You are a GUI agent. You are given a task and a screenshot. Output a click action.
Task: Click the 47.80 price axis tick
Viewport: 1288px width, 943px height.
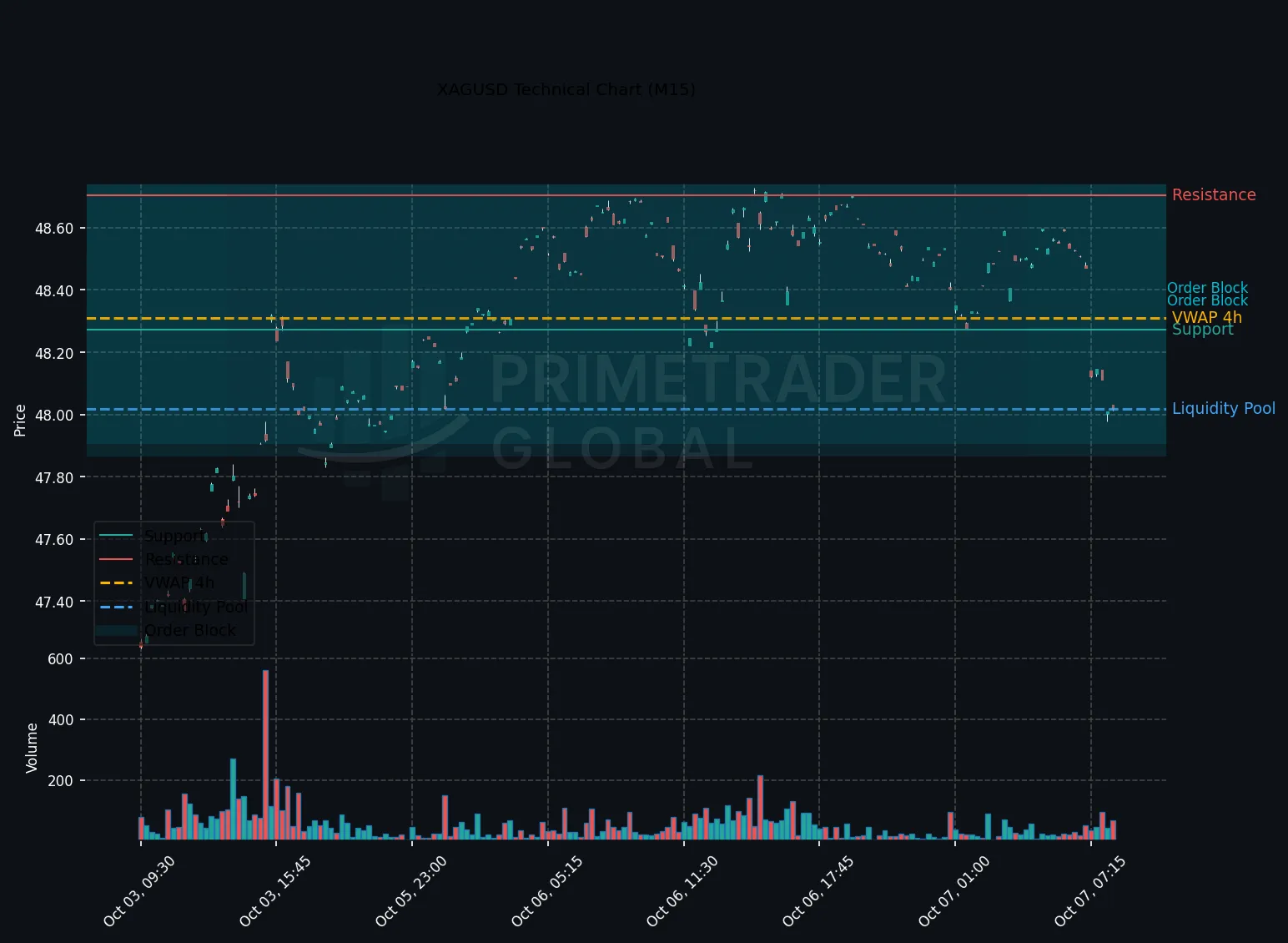54,477
